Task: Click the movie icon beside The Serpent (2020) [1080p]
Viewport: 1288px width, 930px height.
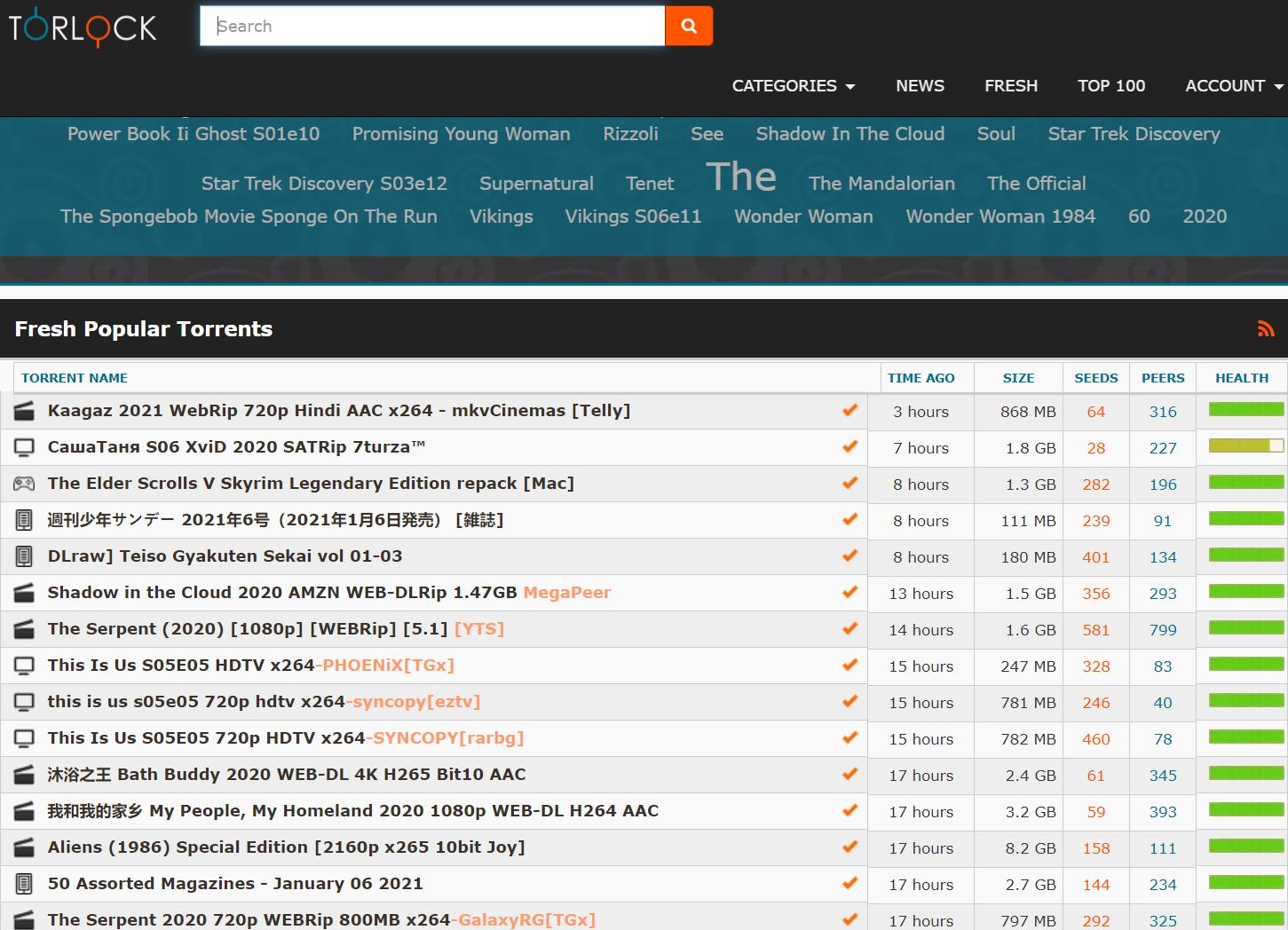Action: [x=24, y=629]
